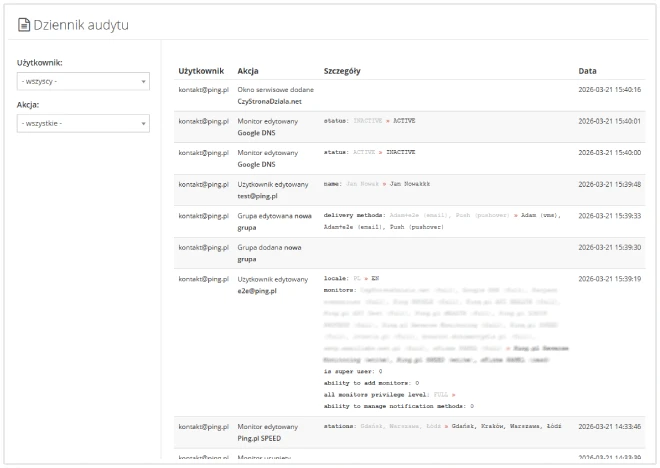Click Google DNS in the 15:40:00 row
660x468 pixels.
click(x=257, y=164)
